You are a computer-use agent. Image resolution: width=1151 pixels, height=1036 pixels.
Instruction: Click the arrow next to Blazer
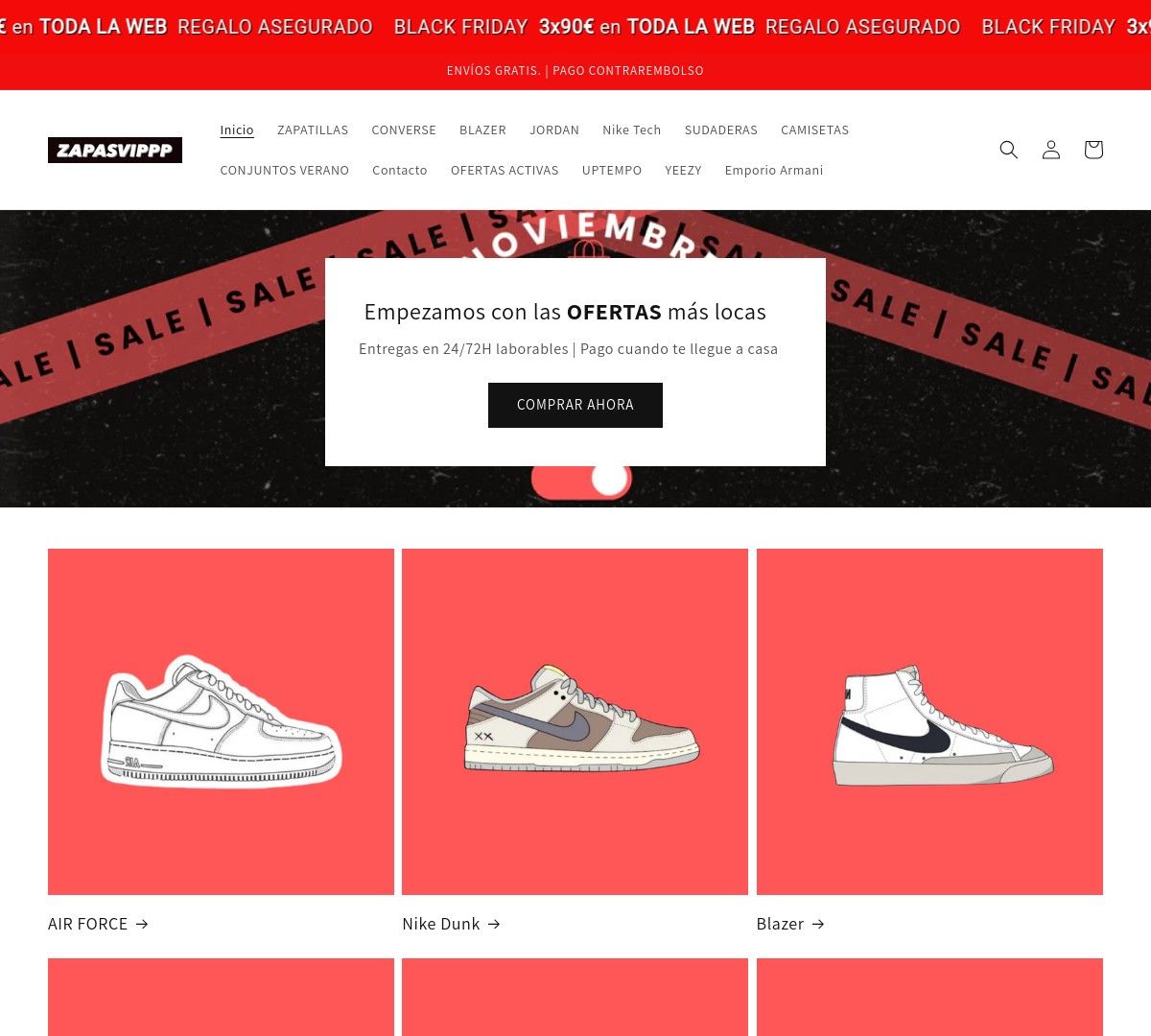(818, 924)
